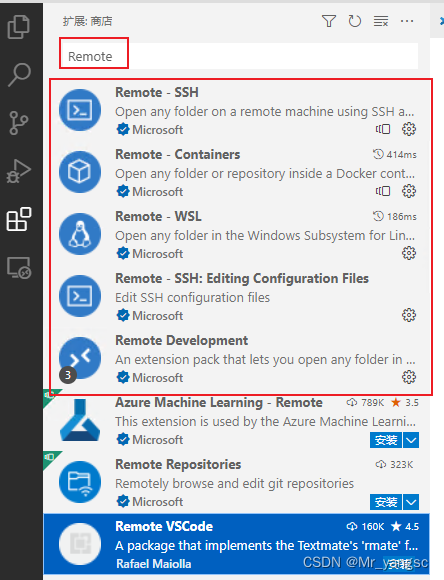Viewport: 444px width, 580px height.
Task: Click remote sync icon for Remote - Containers
Action: 383,191
